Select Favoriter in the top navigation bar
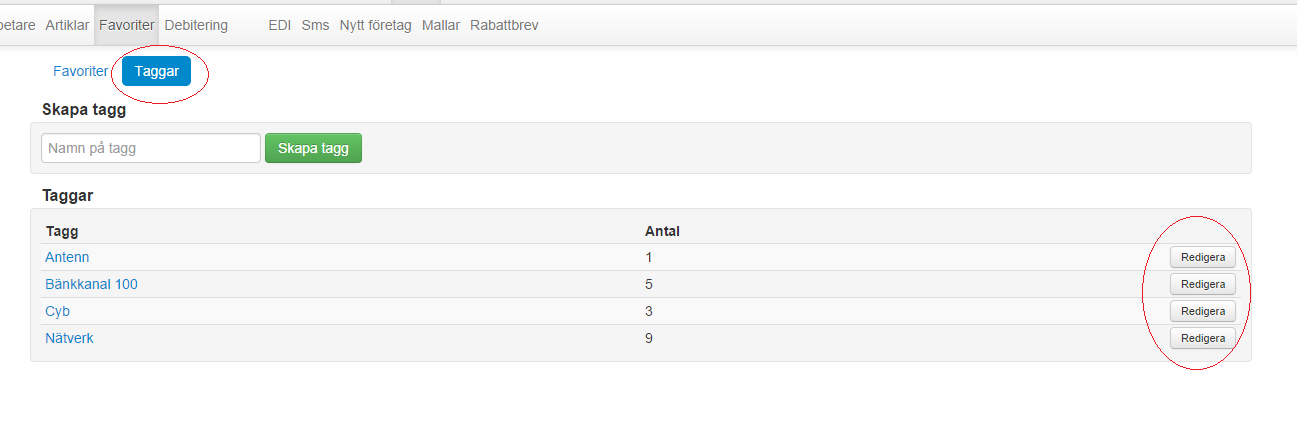 coord(127,25)
